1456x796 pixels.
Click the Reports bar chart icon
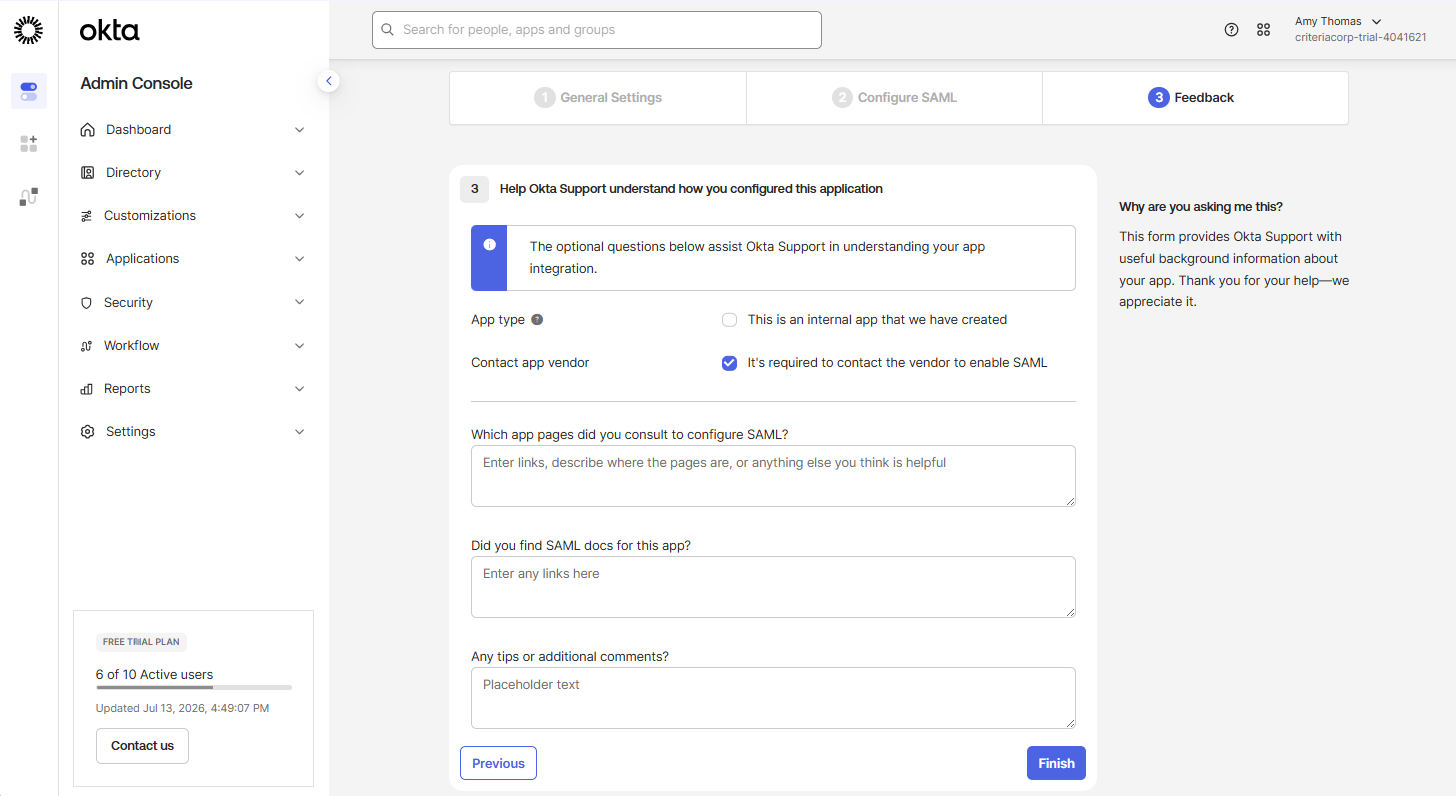tap(87, 389)
